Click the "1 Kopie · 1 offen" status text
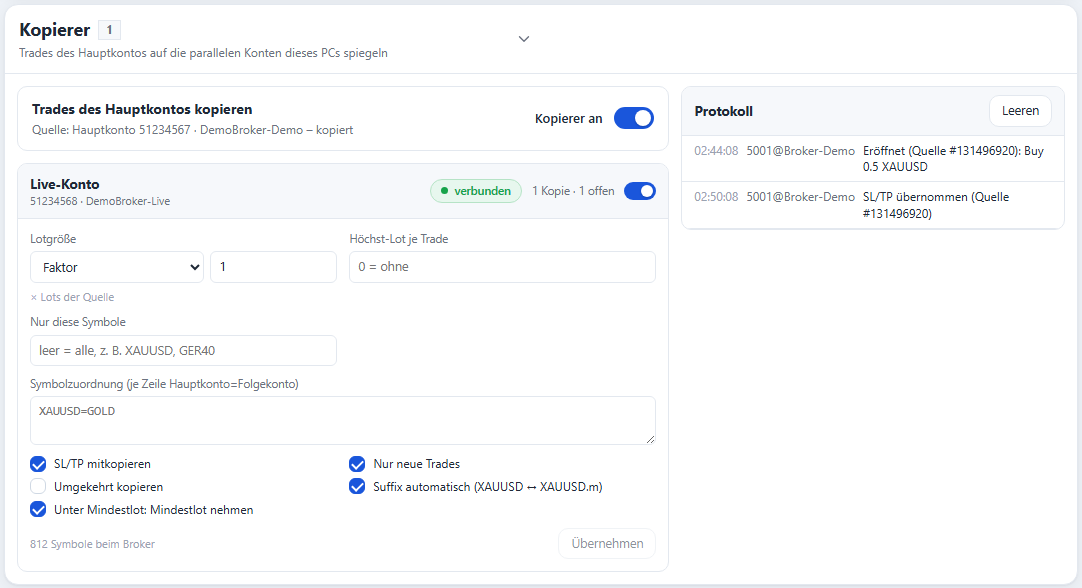 tap(573, 191)
